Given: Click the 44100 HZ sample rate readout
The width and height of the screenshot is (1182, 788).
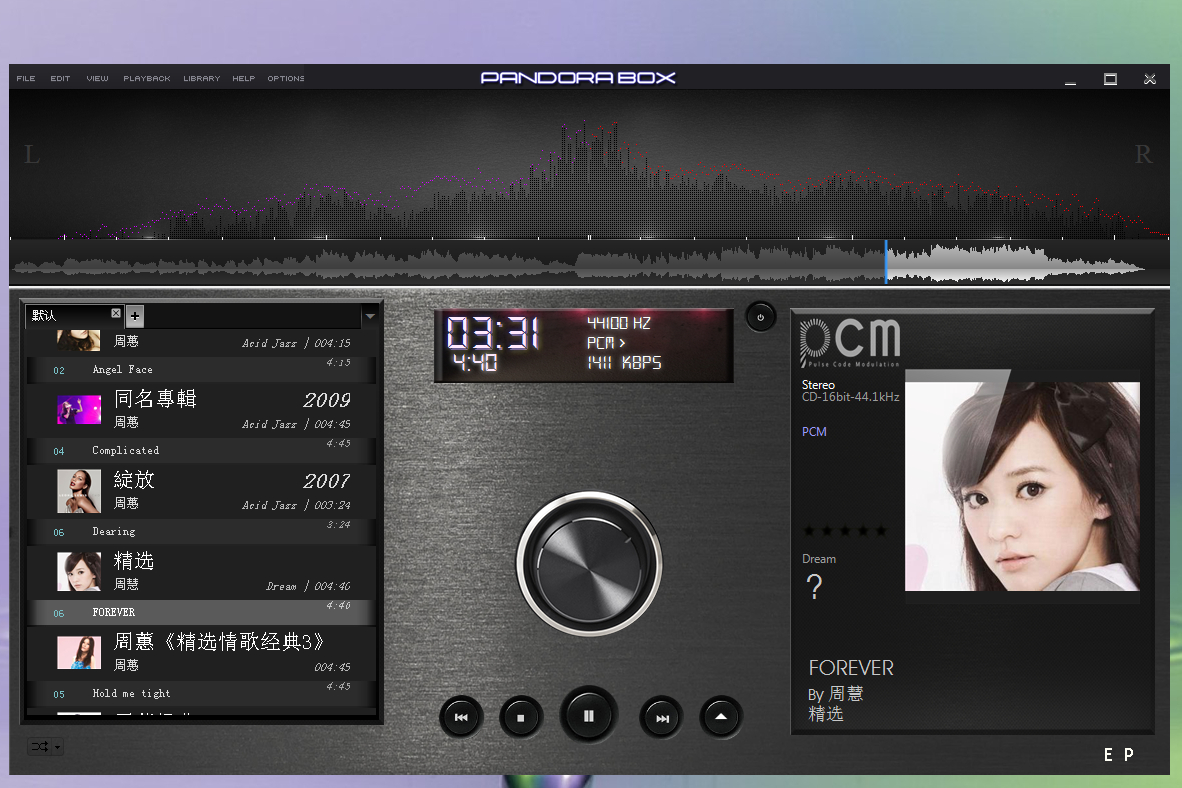Looking at the screenshot, I should click(x=619, y=323).
